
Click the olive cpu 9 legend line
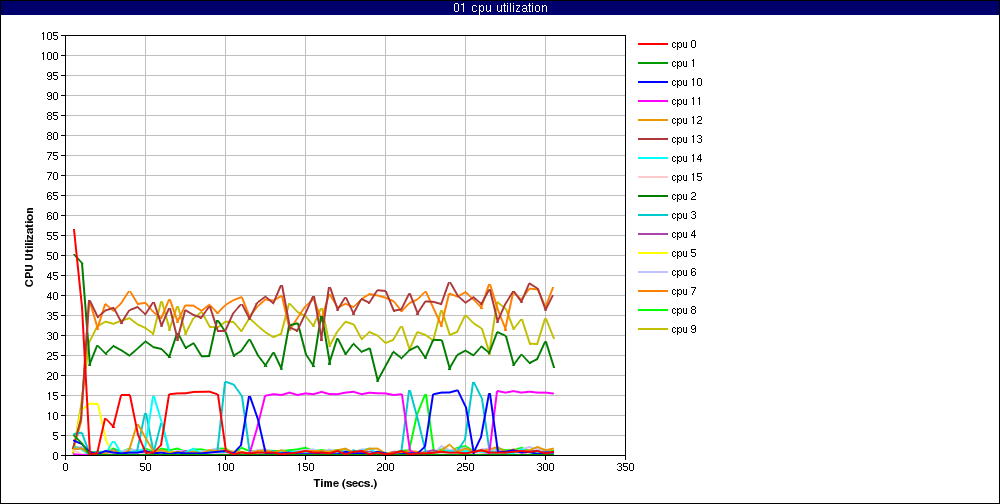point(652,329)
